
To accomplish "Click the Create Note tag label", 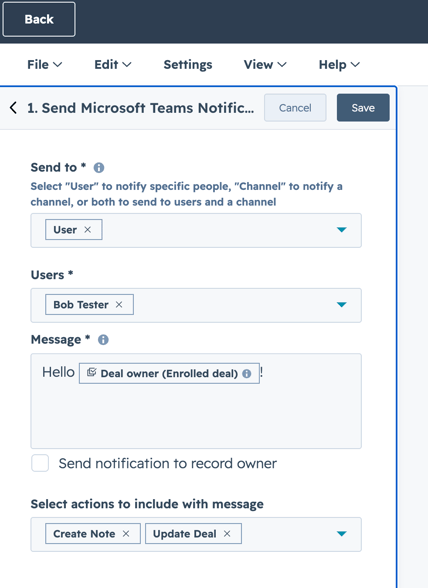I will [84, 534].
